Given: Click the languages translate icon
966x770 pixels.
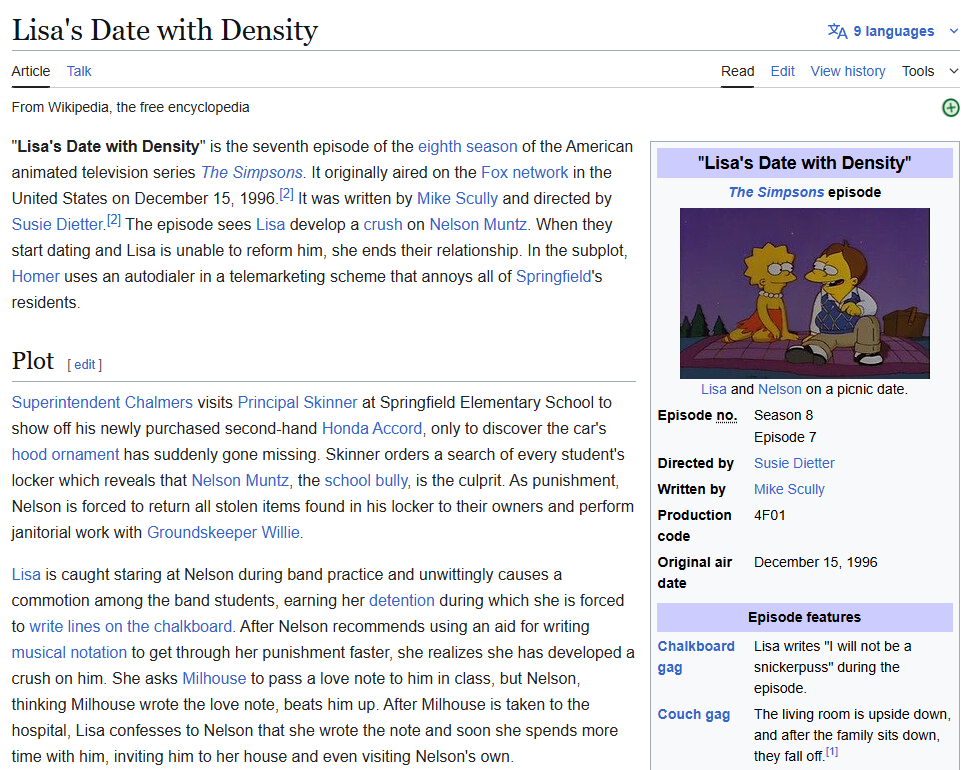Looking at the screenshot, I should pyautogui.click(x=837, y=31).
